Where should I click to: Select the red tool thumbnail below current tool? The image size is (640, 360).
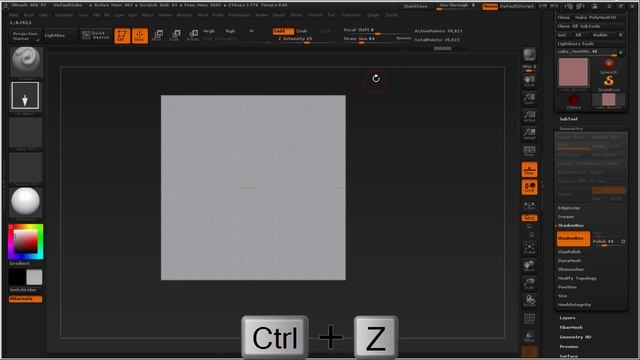[x=573, y=101]
